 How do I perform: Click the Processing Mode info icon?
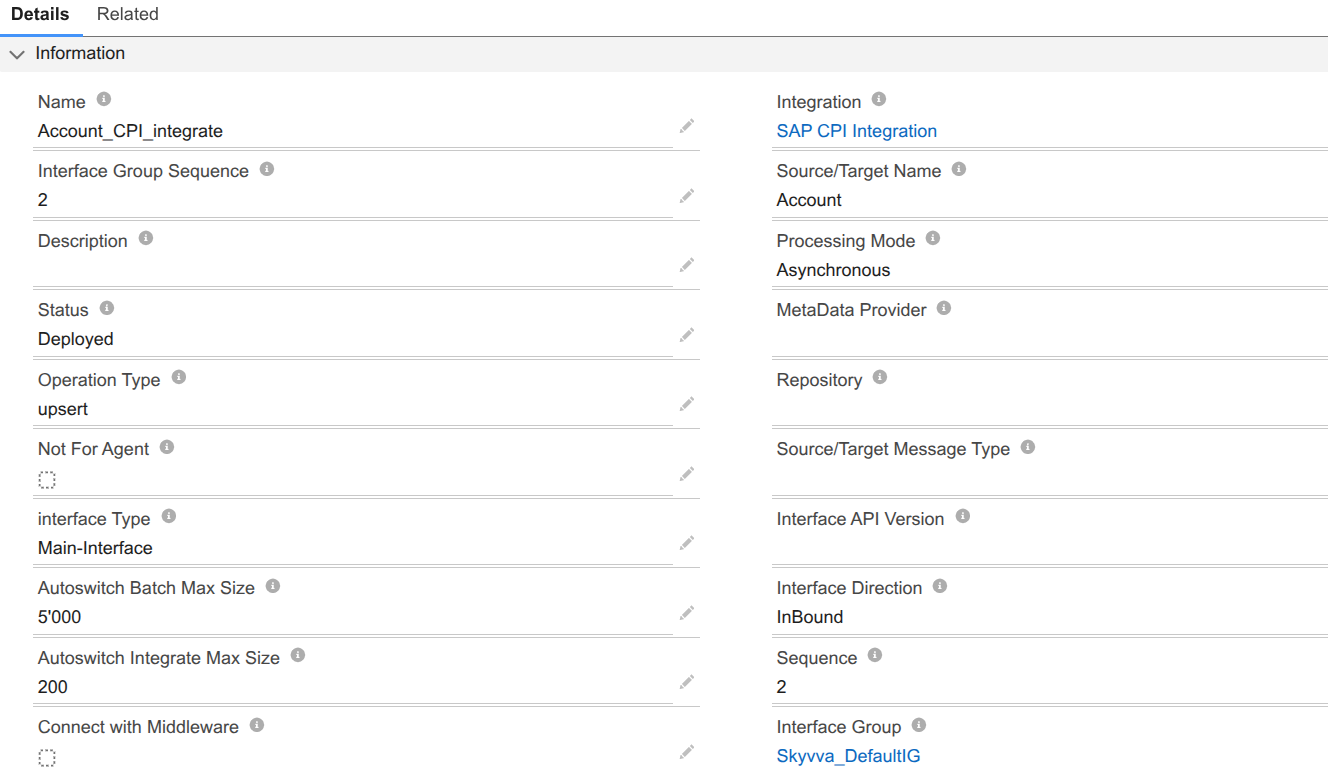point(933,239)
